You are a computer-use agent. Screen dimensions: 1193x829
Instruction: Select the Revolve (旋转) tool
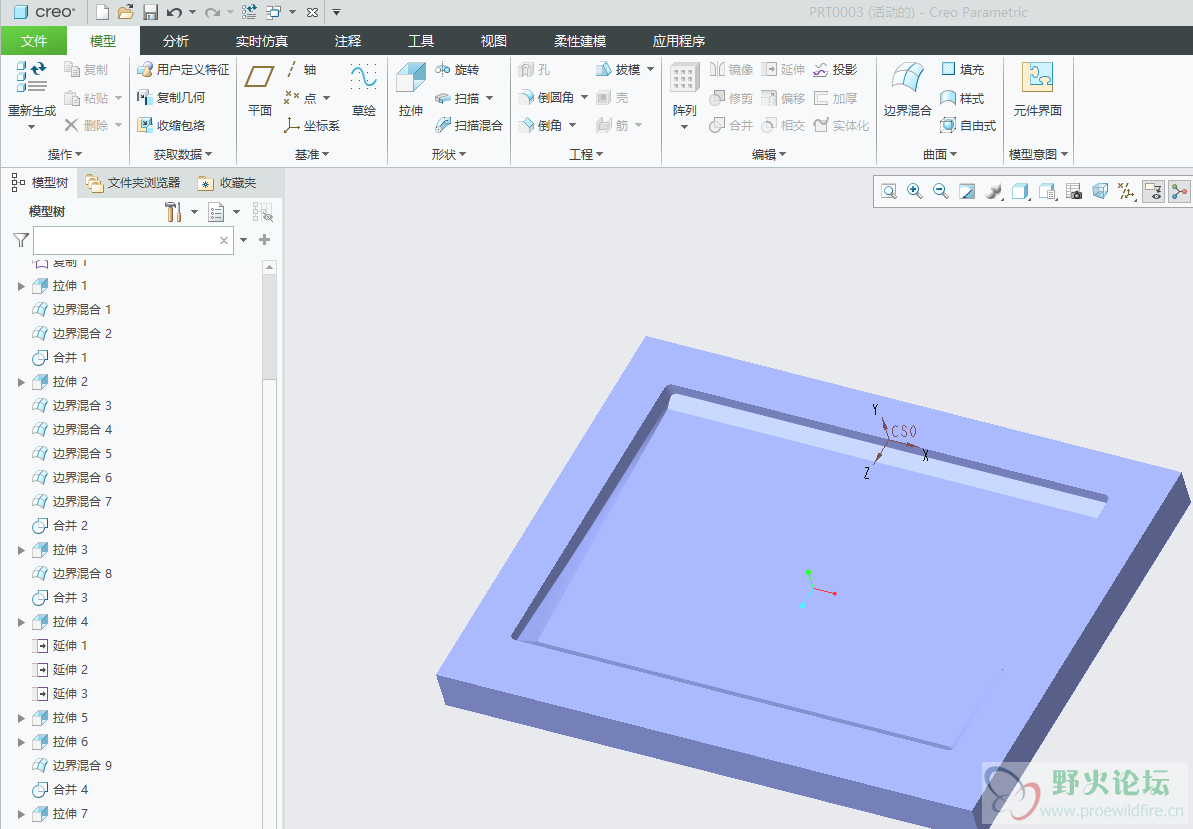pos(457,69)
